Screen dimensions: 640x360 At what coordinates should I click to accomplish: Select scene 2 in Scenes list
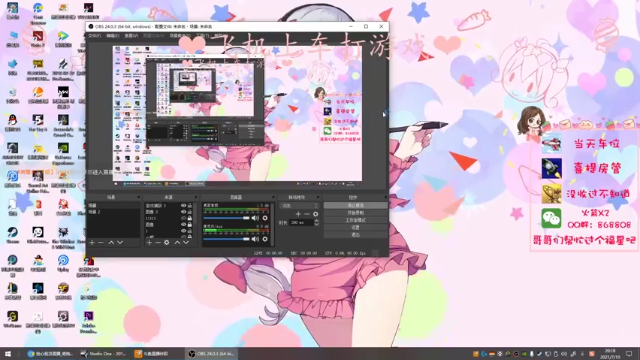coord(113,212)
